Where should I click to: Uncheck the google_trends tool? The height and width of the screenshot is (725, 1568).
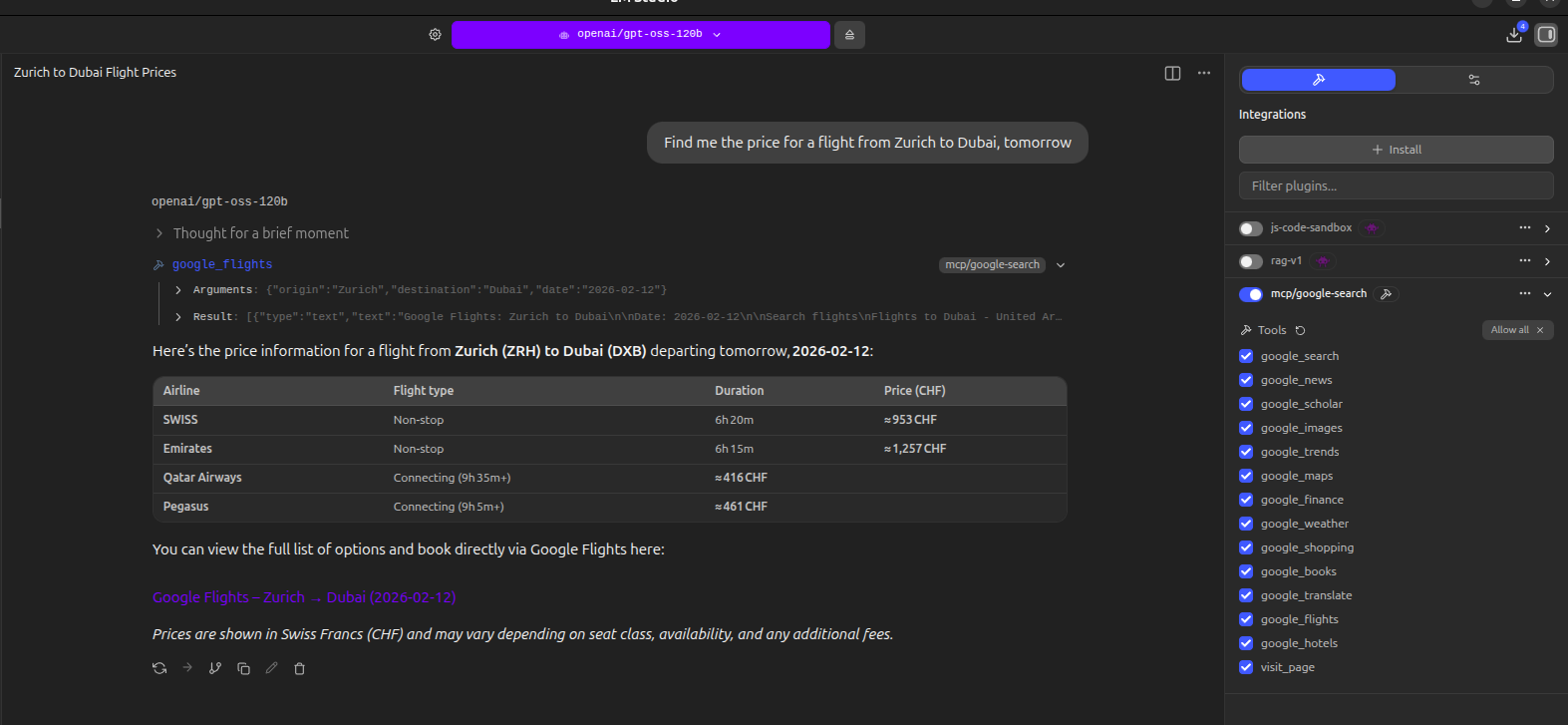(x=1246, y=452)
